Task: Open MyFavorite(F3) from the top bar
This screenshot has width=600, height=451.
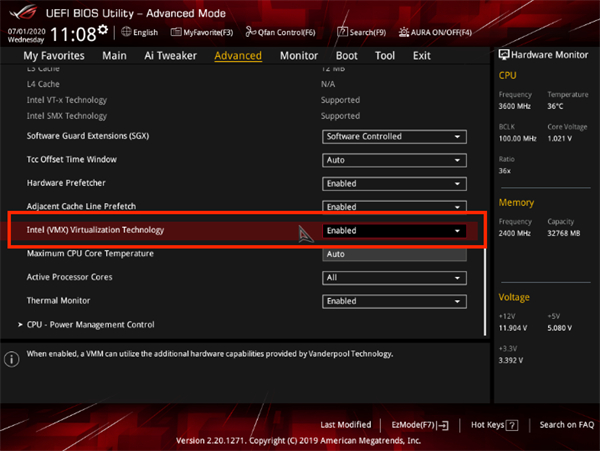Action: tap(173, 32)
